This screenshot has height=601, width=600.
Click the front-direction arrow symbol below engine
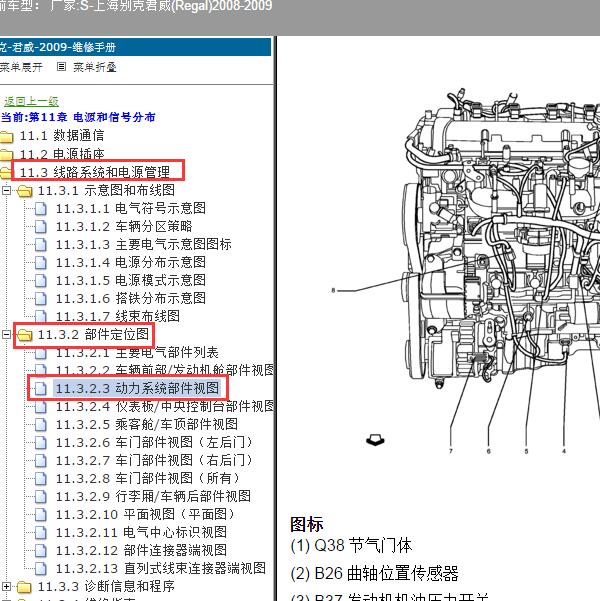click(375, 440)
